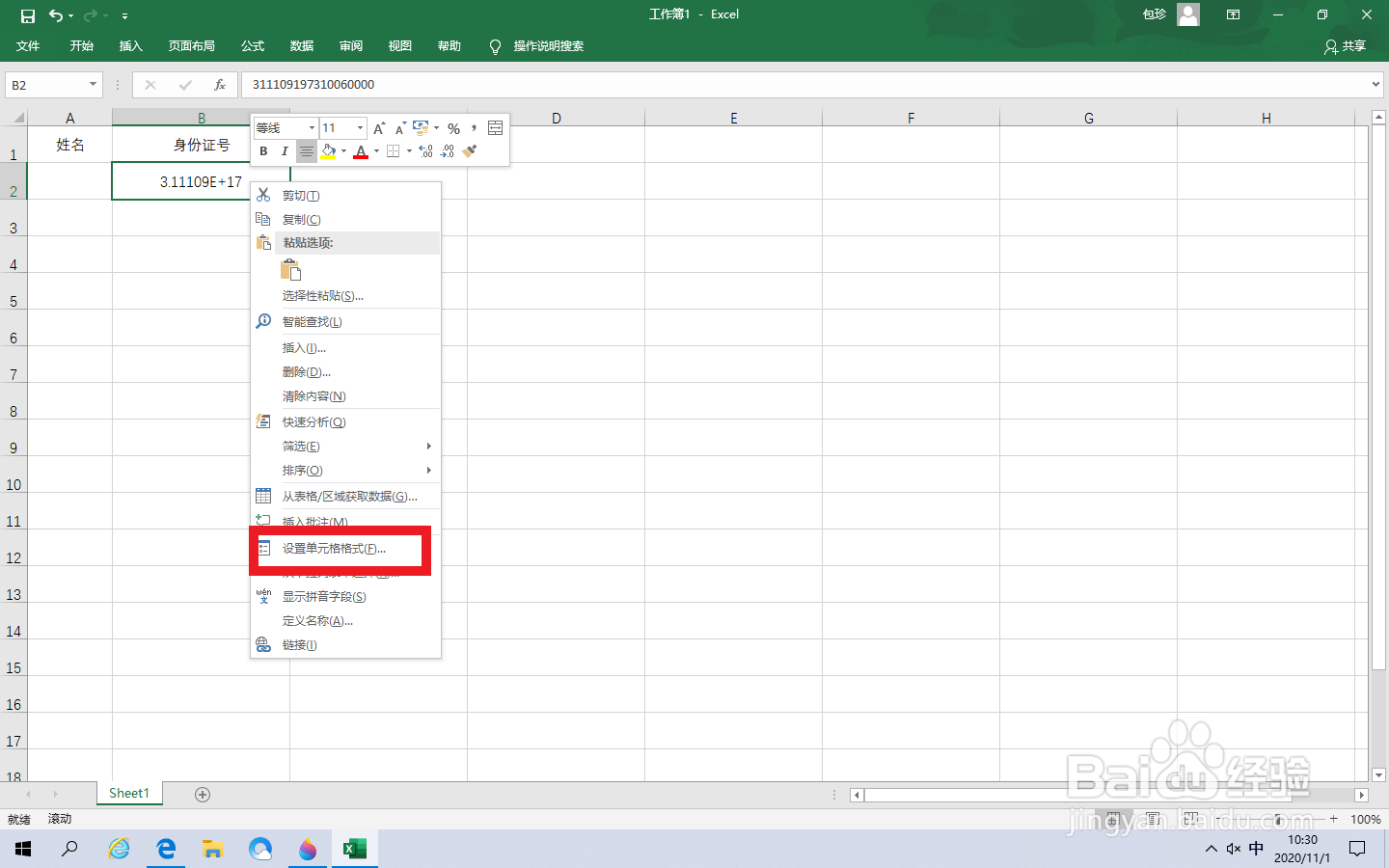Open the font name dropdown in the mini toolbar
The height and width of the screenshot is (868, 1389).
(x=312, y=128)
